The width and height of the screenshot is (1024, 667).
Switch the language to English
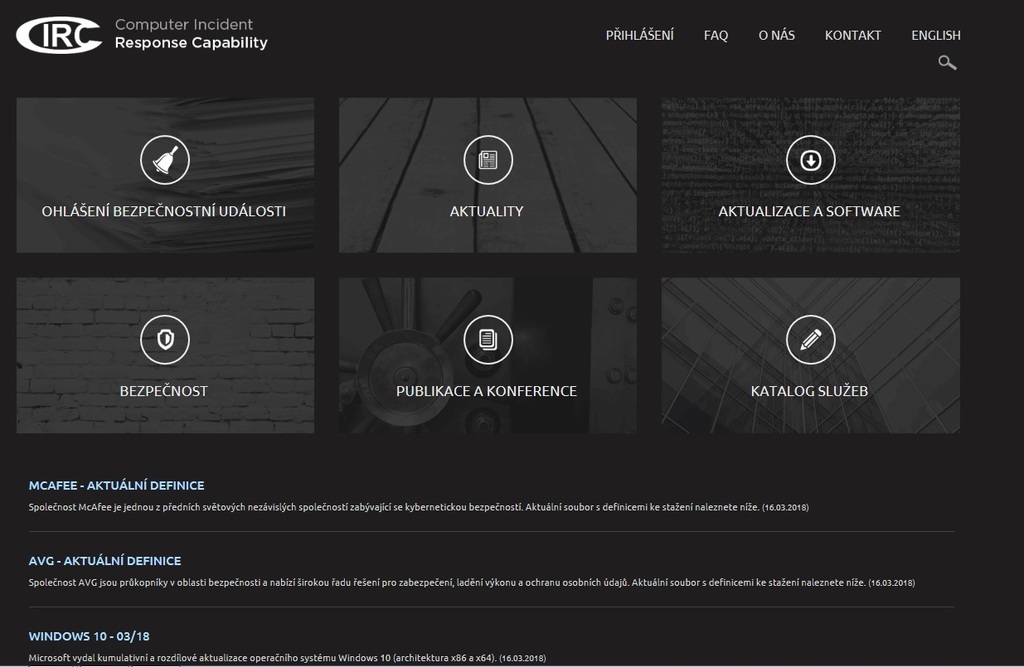pos(935,35)
